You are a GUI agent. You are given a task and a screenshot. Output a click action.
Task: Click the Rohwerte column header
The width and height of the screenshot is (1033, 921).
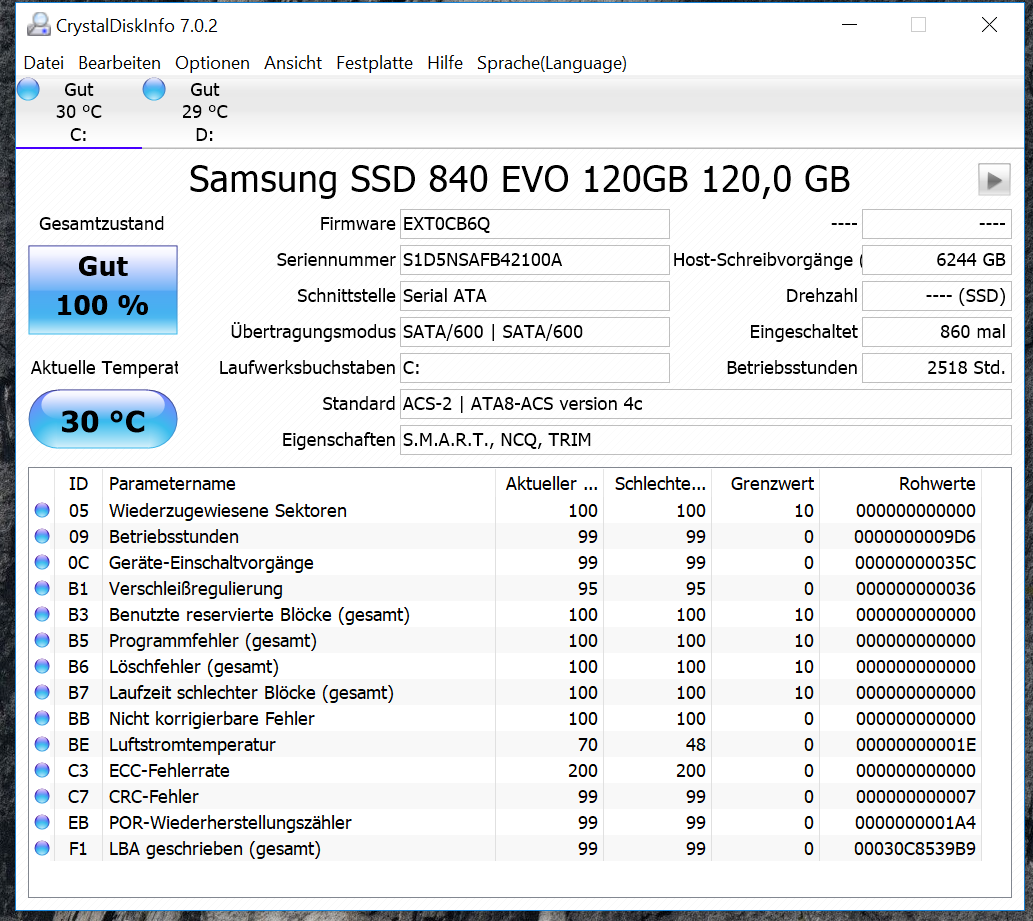900,484
